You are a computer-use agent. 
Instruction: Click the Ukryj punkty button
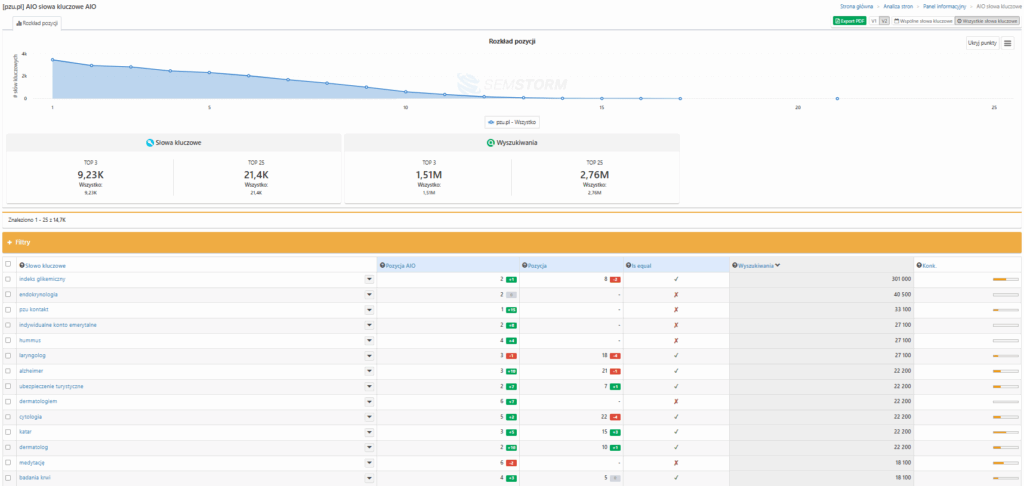(983, 43)
